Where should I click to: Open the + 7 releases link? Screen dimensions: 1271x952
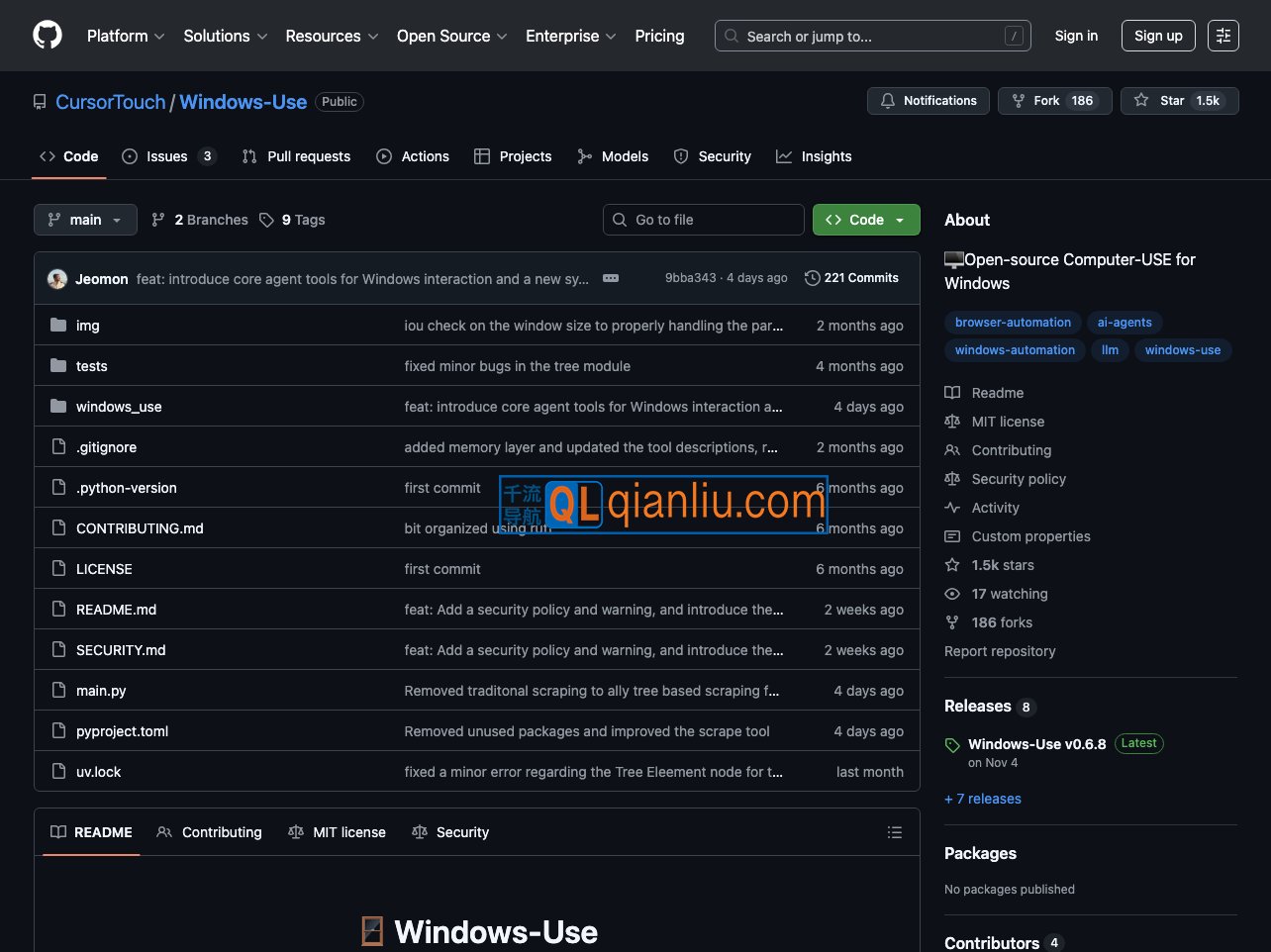[983, 799]
